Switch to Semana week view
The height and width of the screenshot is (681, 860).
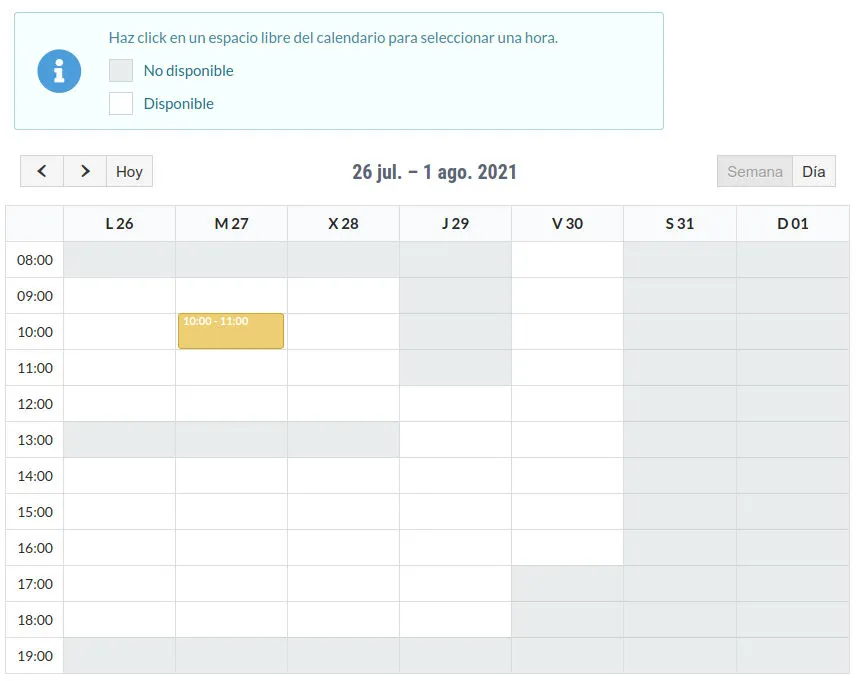click(x=755, y=171)
